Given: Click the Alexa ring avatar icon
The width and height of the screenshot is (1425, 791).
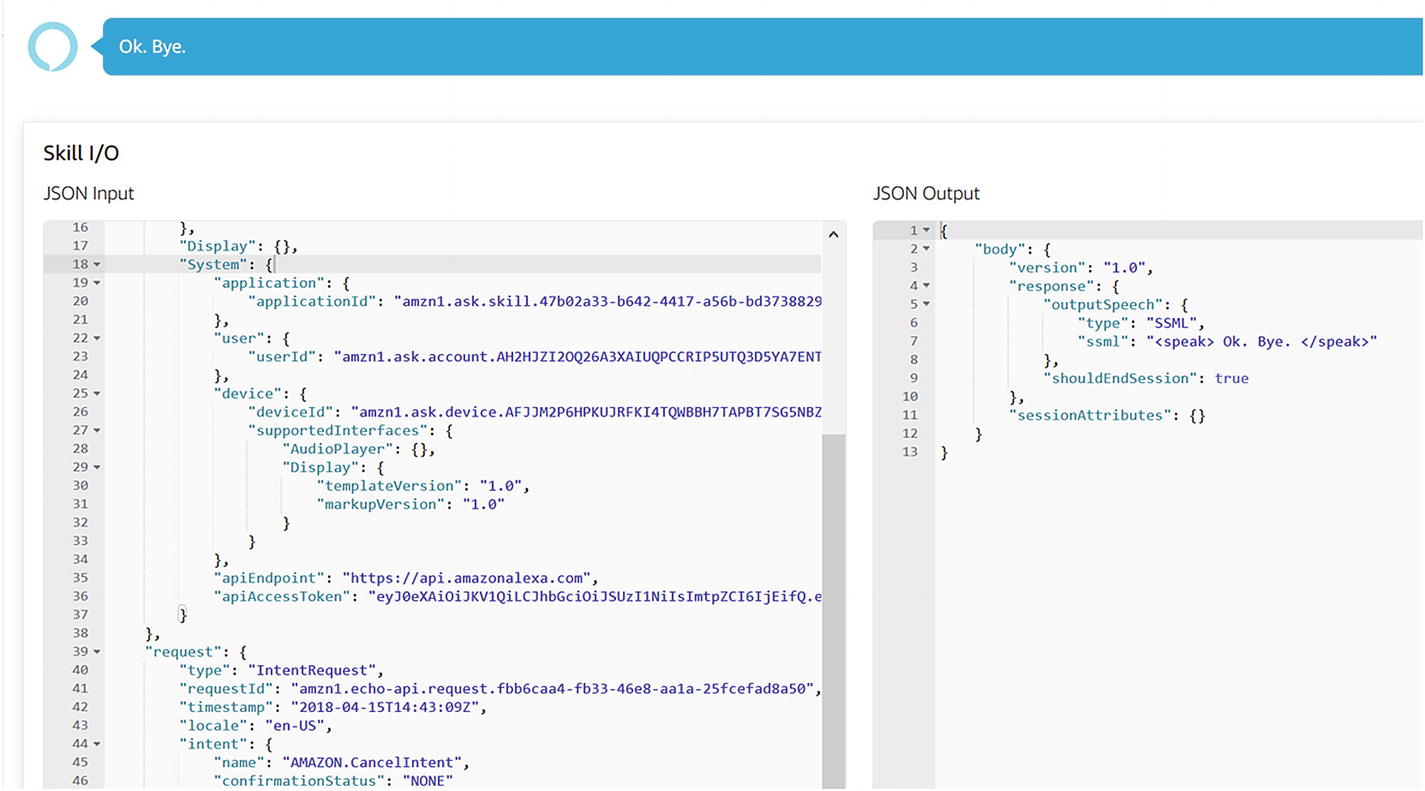Looking at the screenshot, I should click(52, 46).
